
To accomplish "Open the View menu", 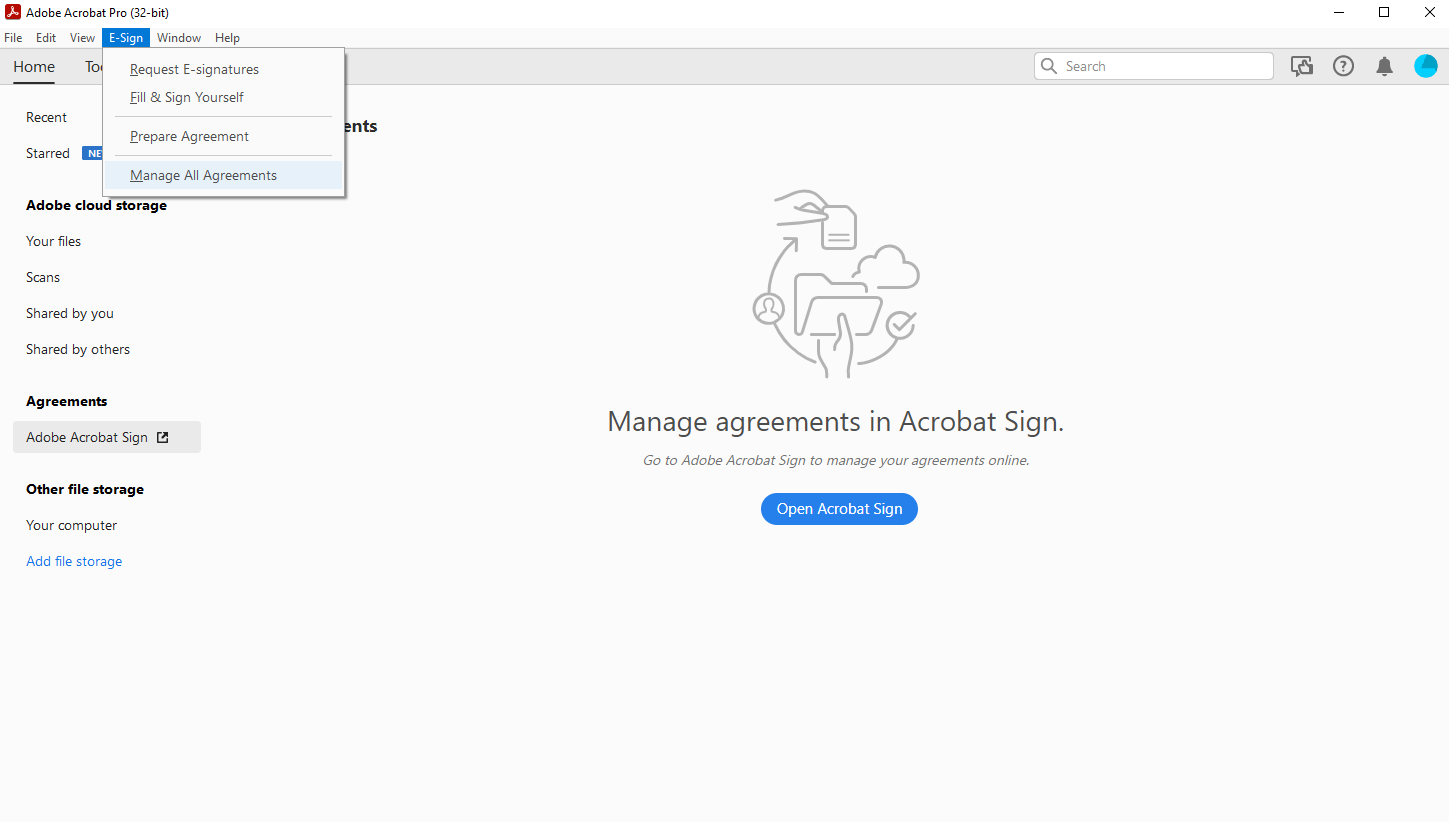I will point(83,38).
